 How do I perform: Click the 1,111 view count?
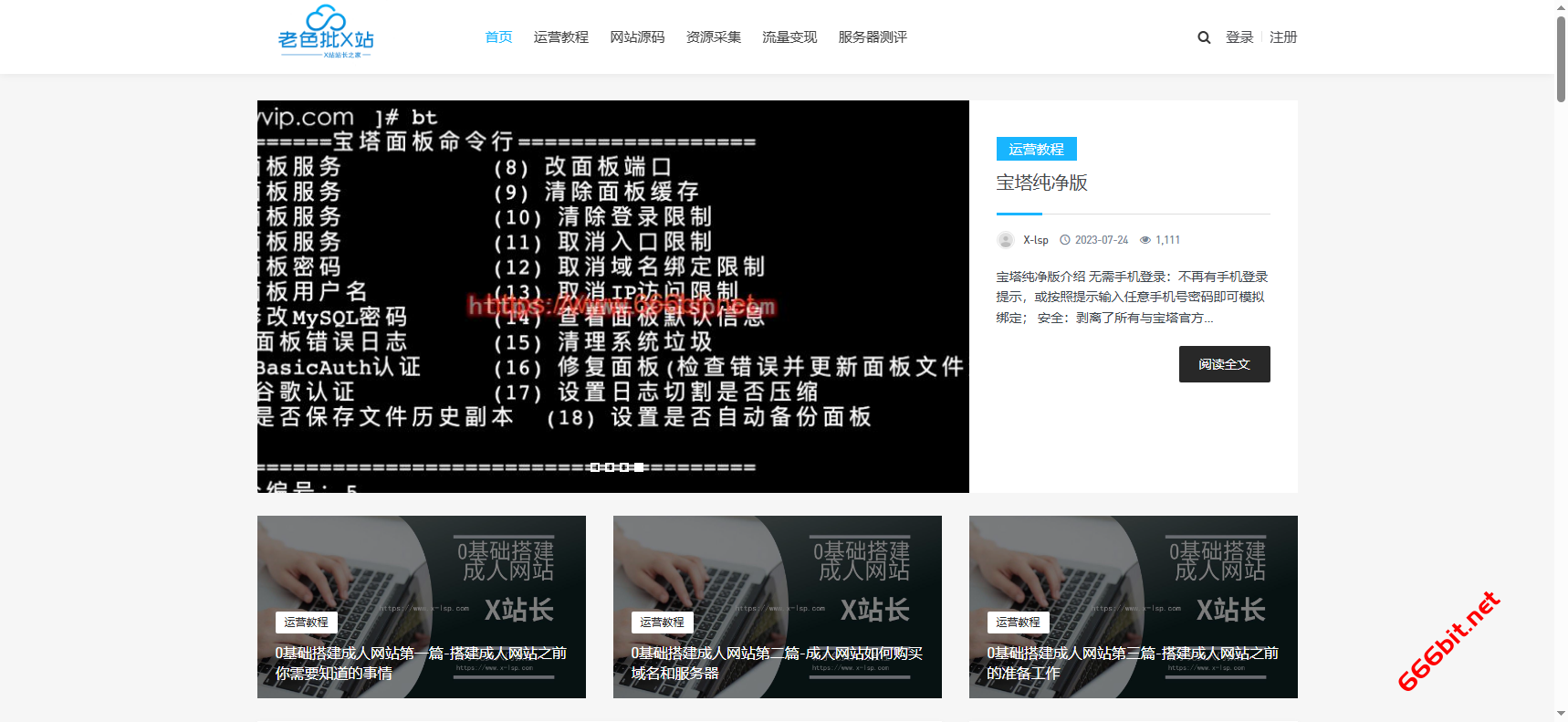tap(1168, 240)
